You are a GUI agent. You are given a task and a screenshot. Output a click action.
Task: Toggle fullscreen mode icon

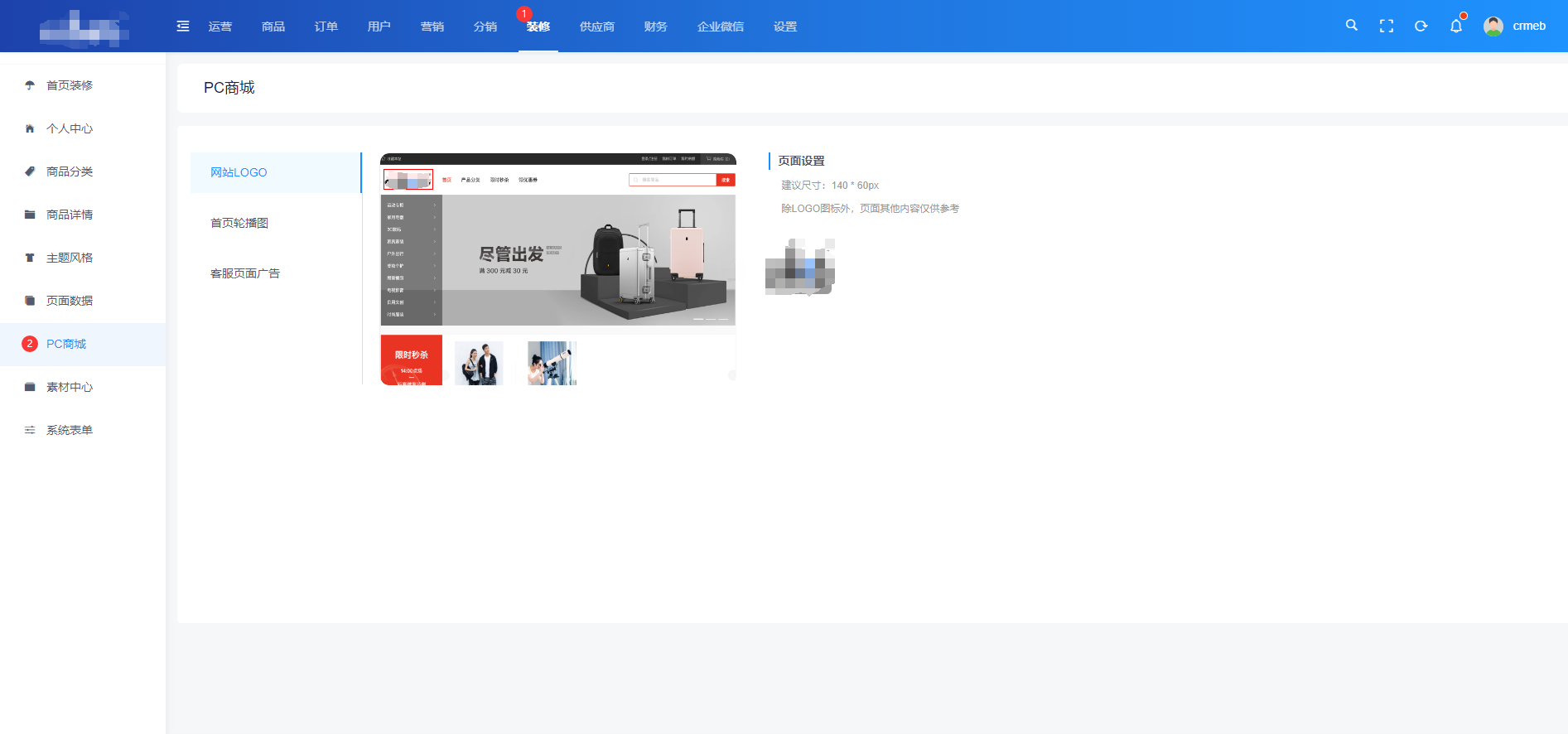(x=1387, y=27)
